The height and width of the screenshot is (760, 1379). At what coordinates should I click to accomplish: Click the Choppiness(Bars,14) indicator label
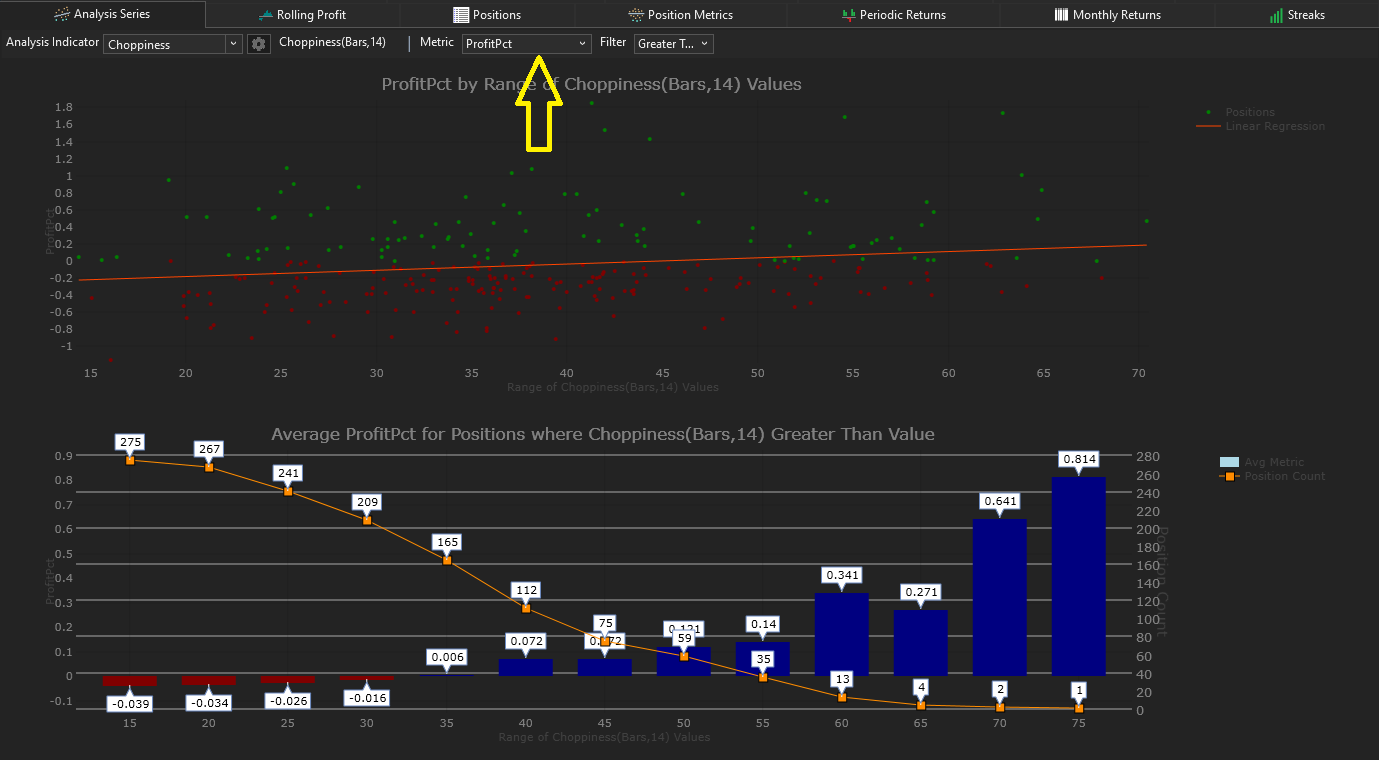(332, 43)
